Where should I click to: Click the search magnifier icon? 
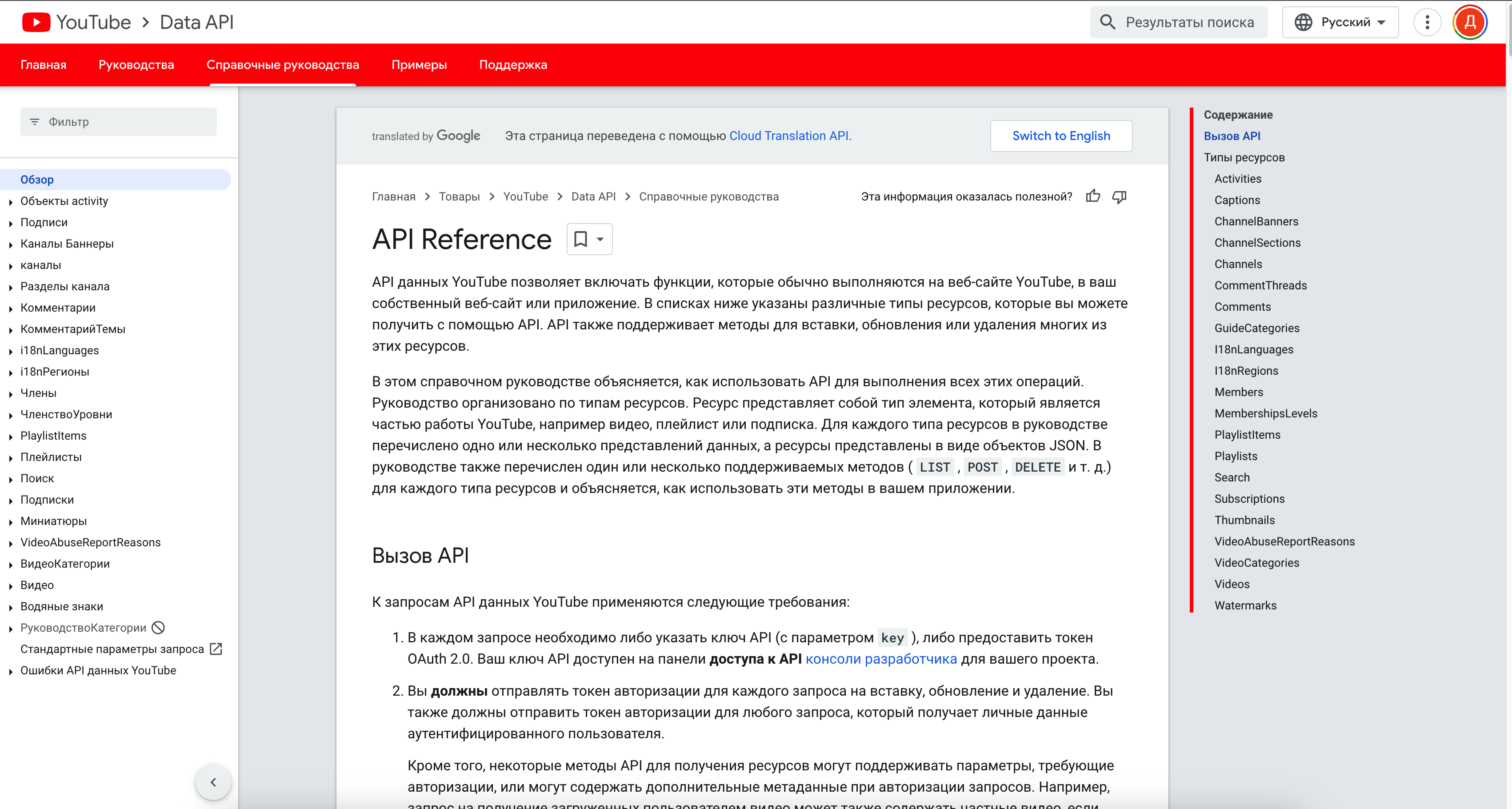click(x=1107, y=22)
